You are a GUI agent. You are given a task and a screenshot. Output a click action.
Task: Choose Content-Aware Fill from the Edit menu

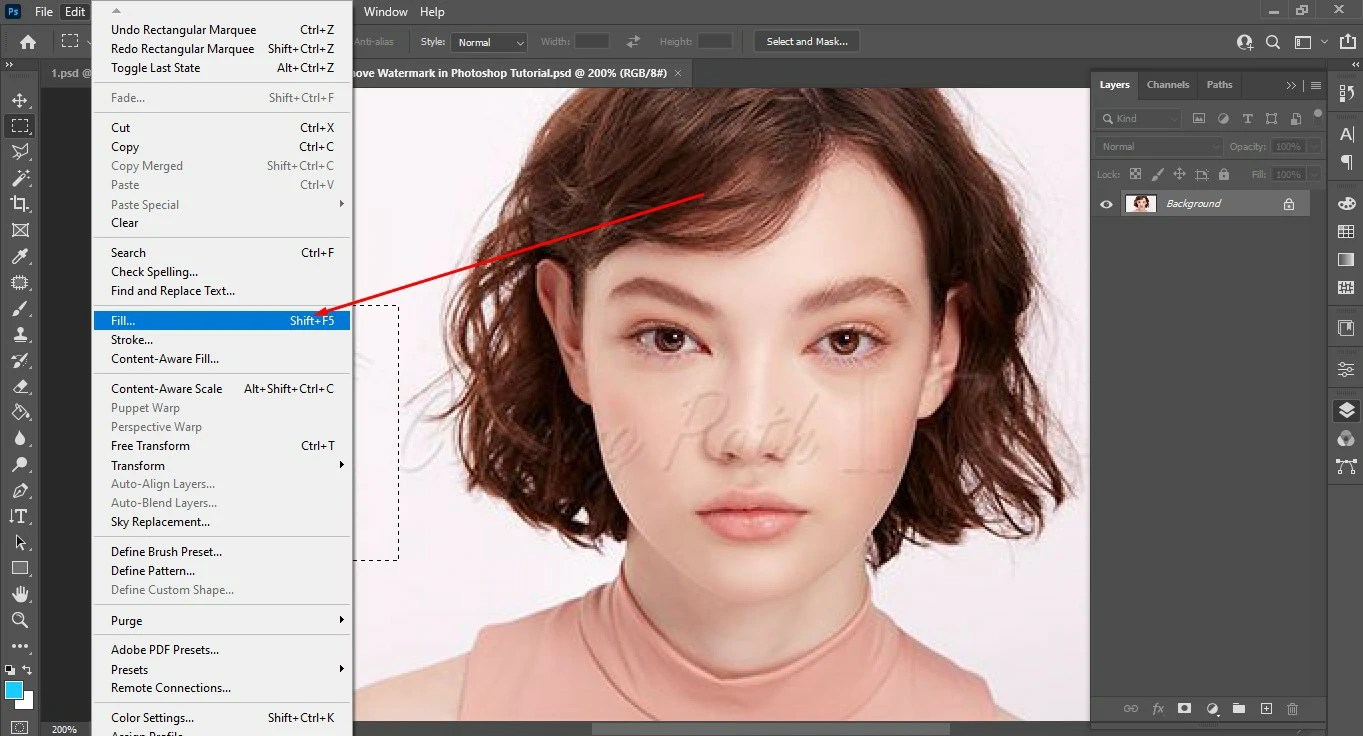(x=165, y=359)
